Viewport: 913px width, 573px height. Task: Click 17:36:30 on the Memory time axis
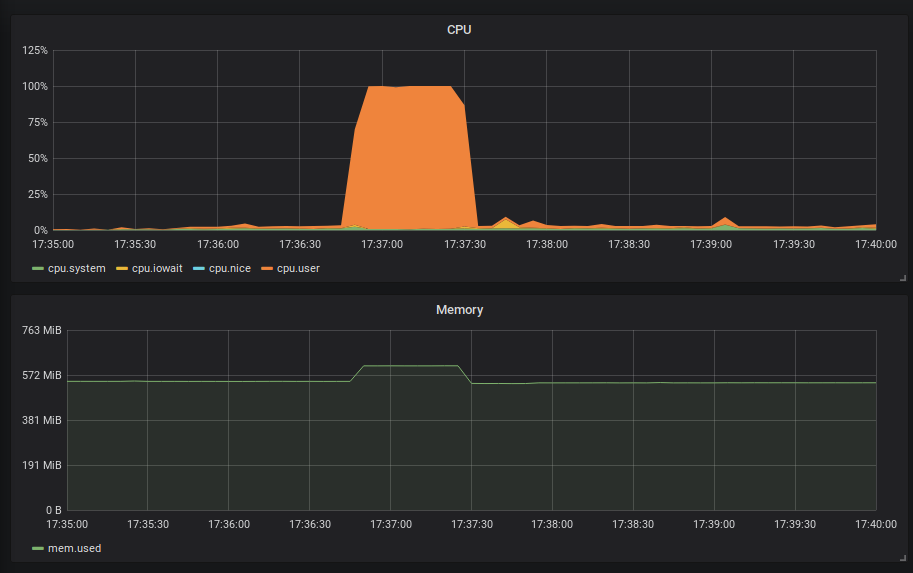point(310,525)
